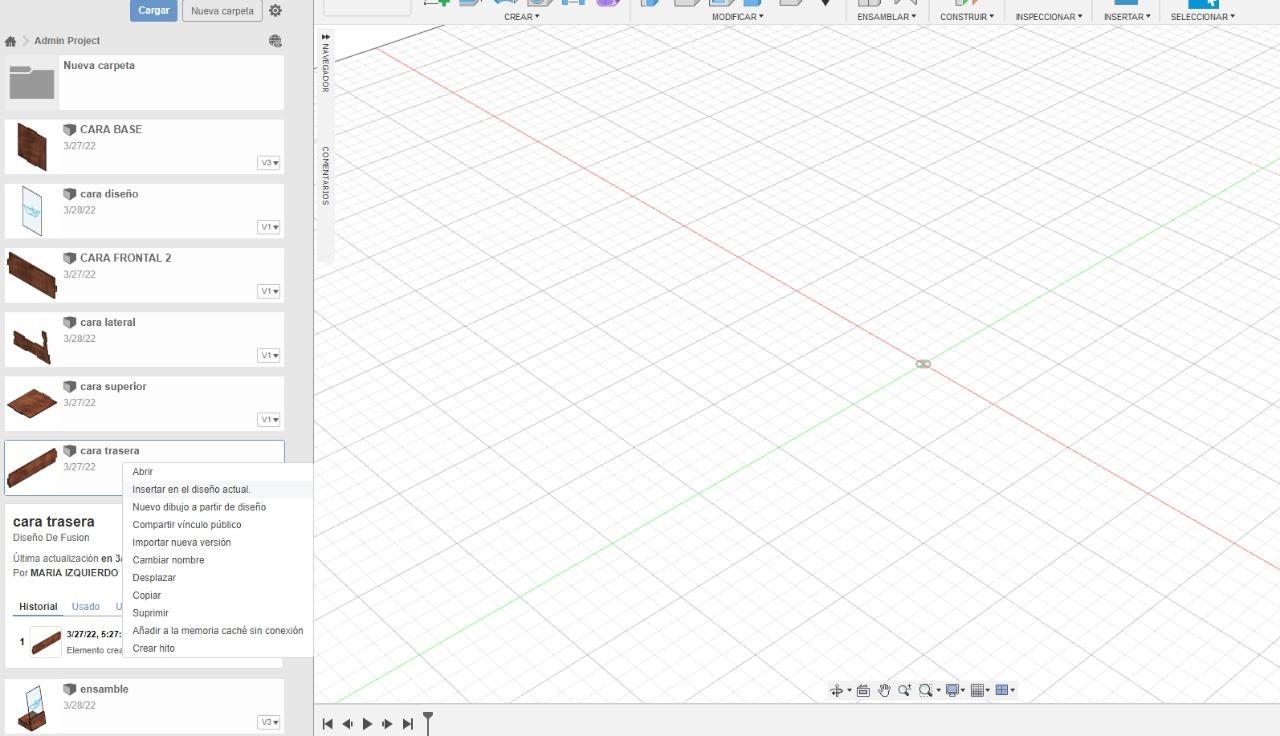
Task: Step forward one timeline feature
Action: coord(387,724)
